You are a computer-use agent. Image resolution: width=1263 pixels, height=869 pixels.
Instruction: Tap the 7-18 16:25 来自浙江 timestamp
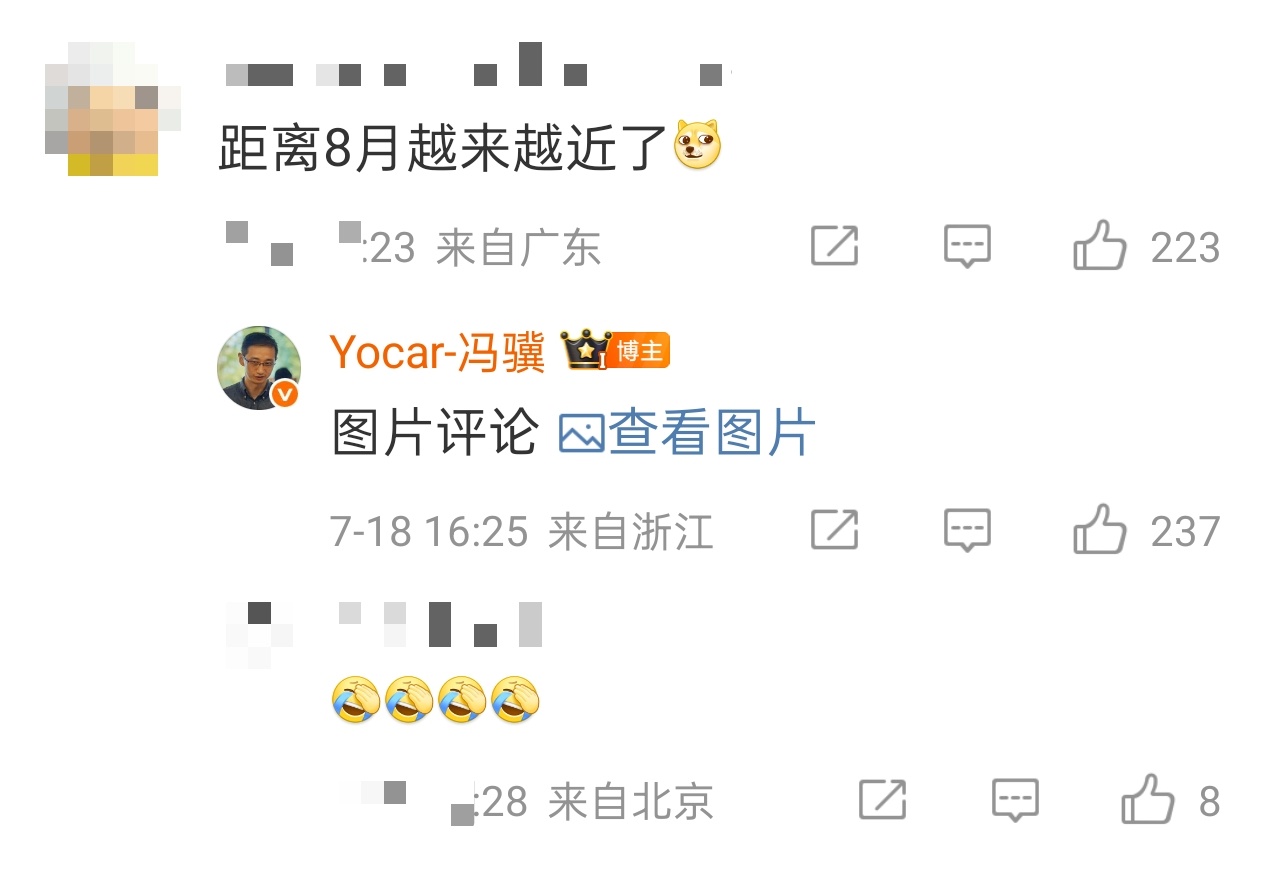coord(522,532)
